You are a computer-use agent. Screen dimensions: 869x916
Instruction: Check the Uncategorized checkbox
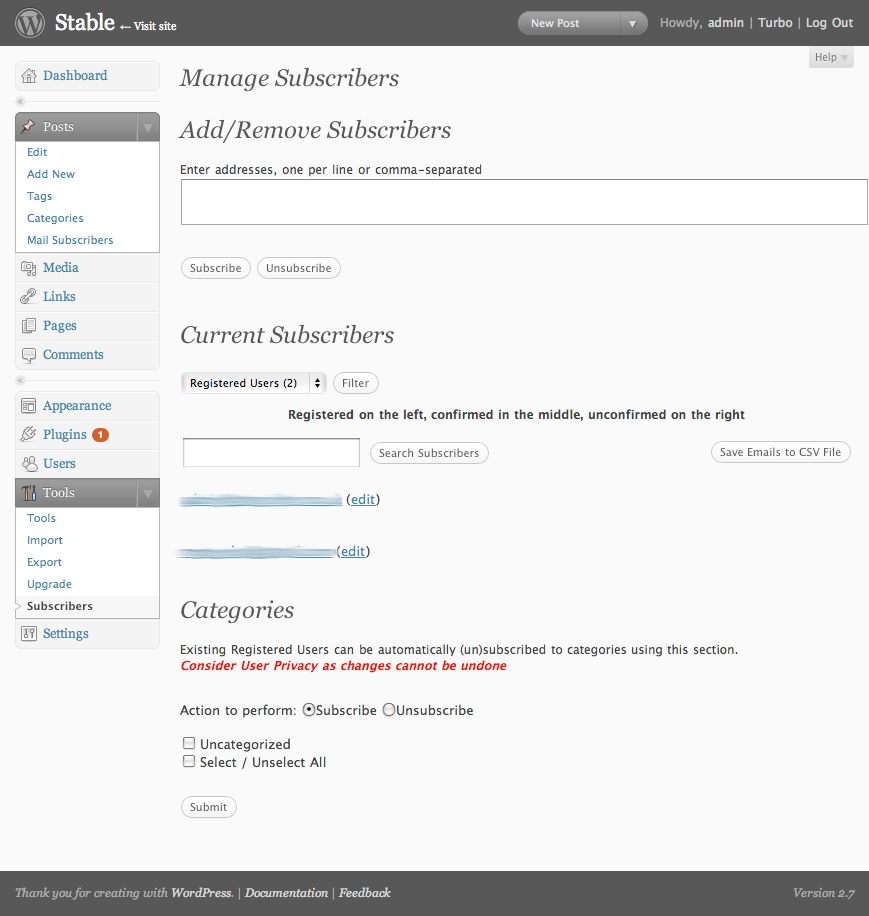(x=189, y=743)
